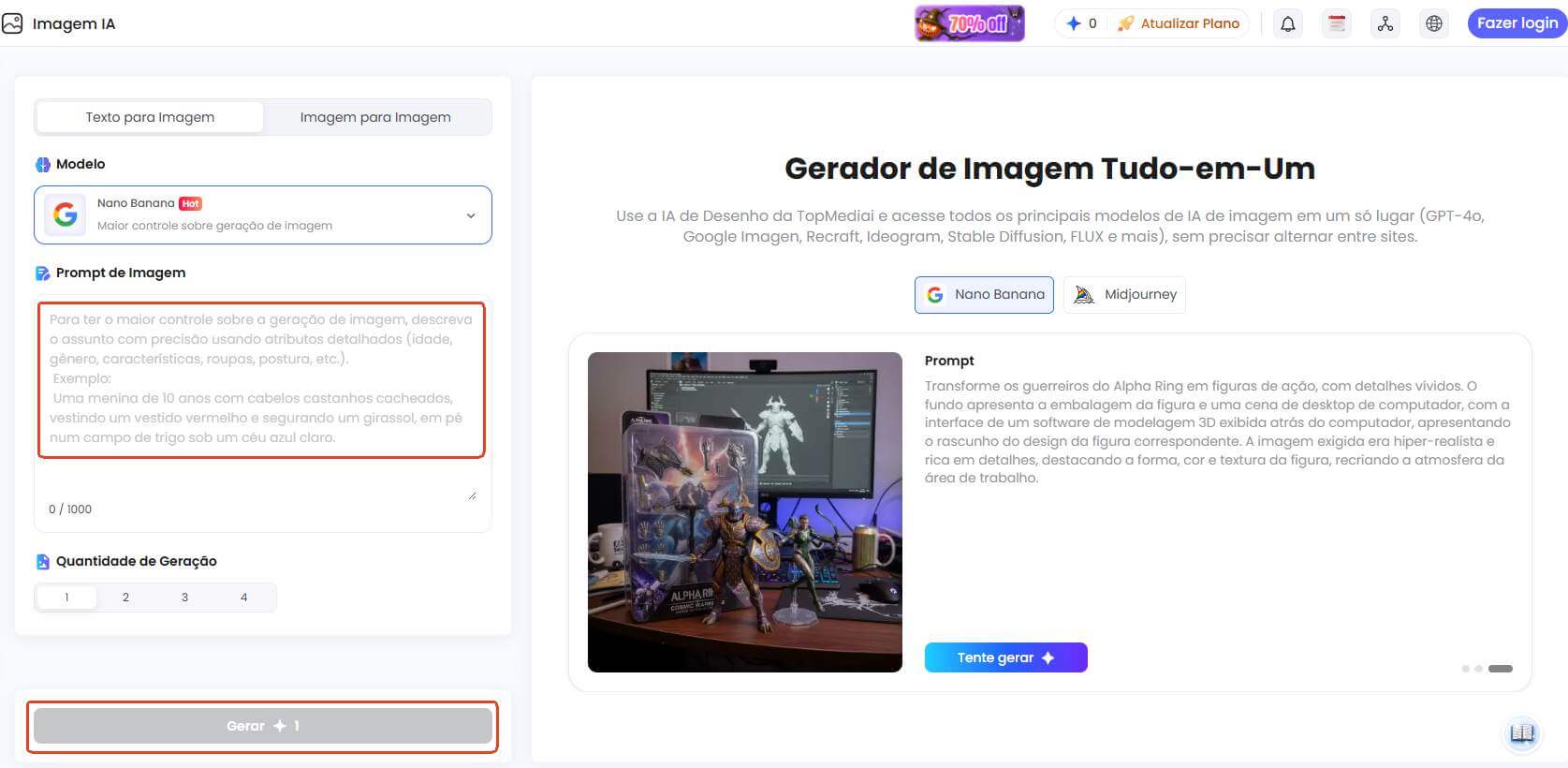Click the credits sparkle counter showing 0

(1081, 23)
